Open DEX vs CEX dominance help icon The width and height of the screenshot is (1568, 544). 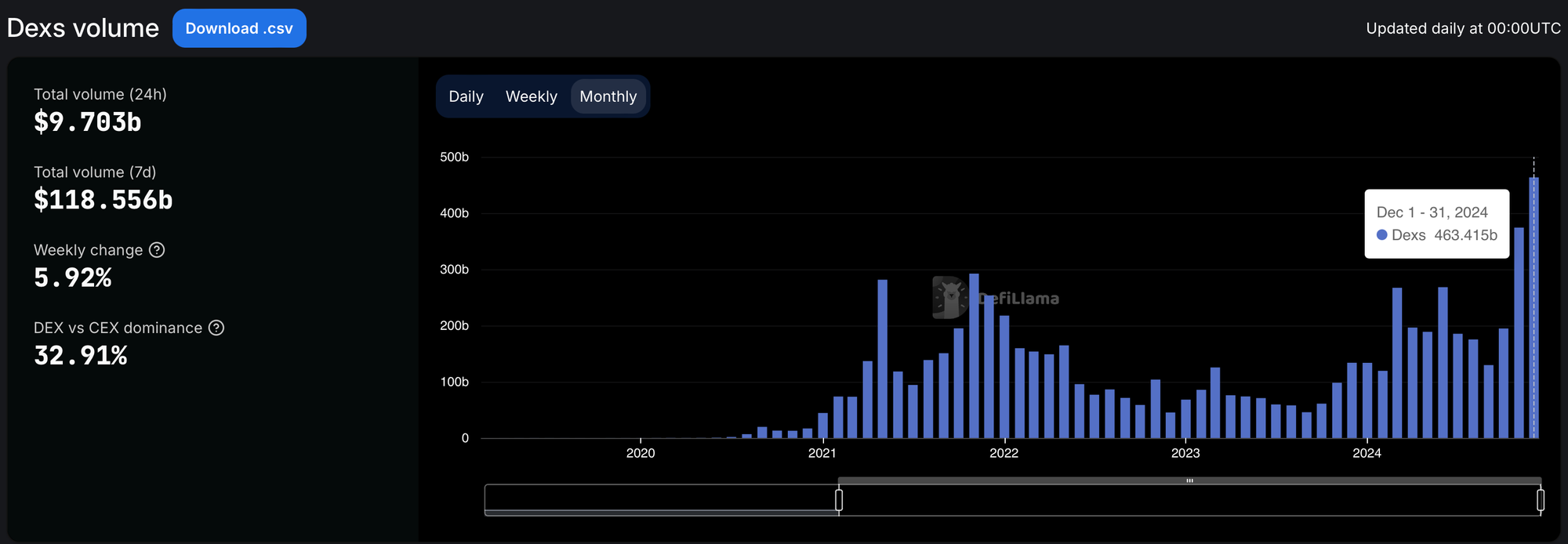pyautogui.click(x=216, y=328)
